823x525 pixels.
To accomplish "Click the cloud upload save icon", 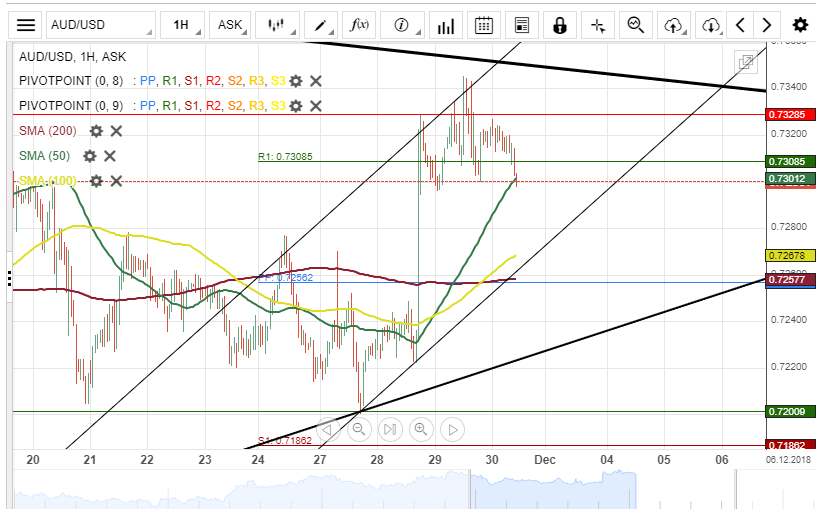I will click(x=673, y=25).
